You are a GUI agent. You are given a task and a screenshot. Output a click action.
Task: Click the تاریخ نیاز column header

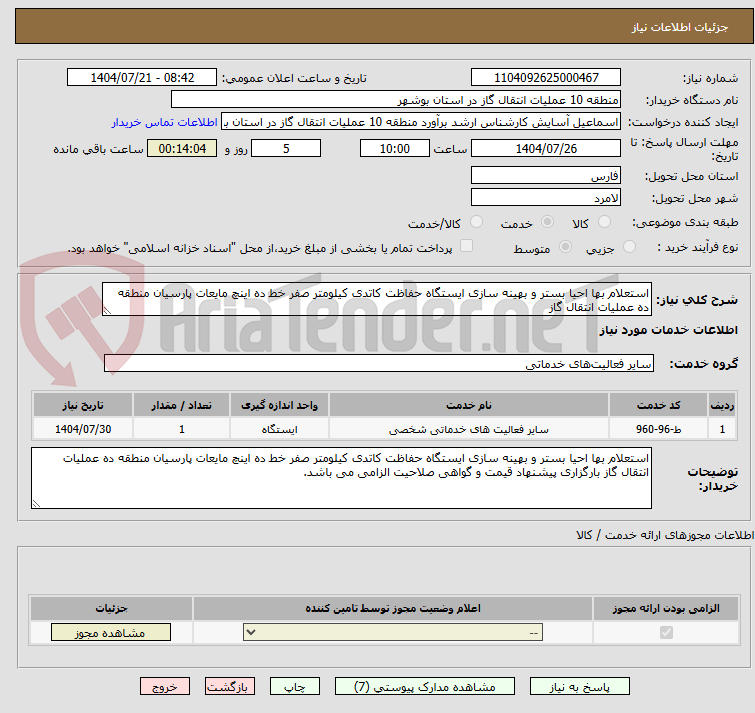click(x=83, y=405)
